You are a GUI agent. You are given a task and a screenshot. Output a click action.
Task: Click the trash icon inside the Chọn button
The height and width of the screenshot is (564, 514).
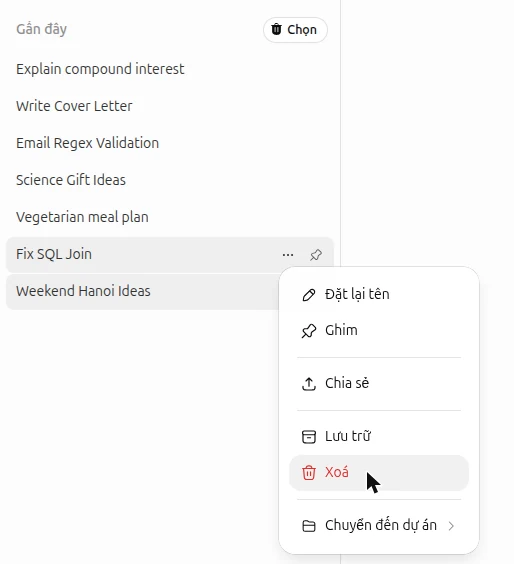[276, 29]
